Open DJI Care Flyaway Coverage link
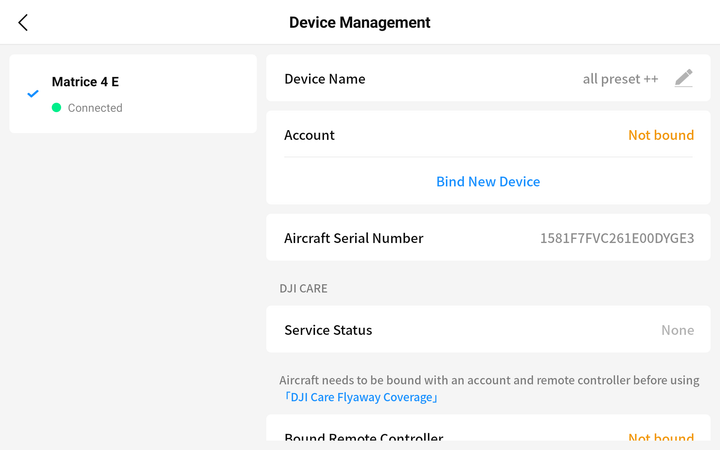The image size is (720, 450). click(360, 397)
